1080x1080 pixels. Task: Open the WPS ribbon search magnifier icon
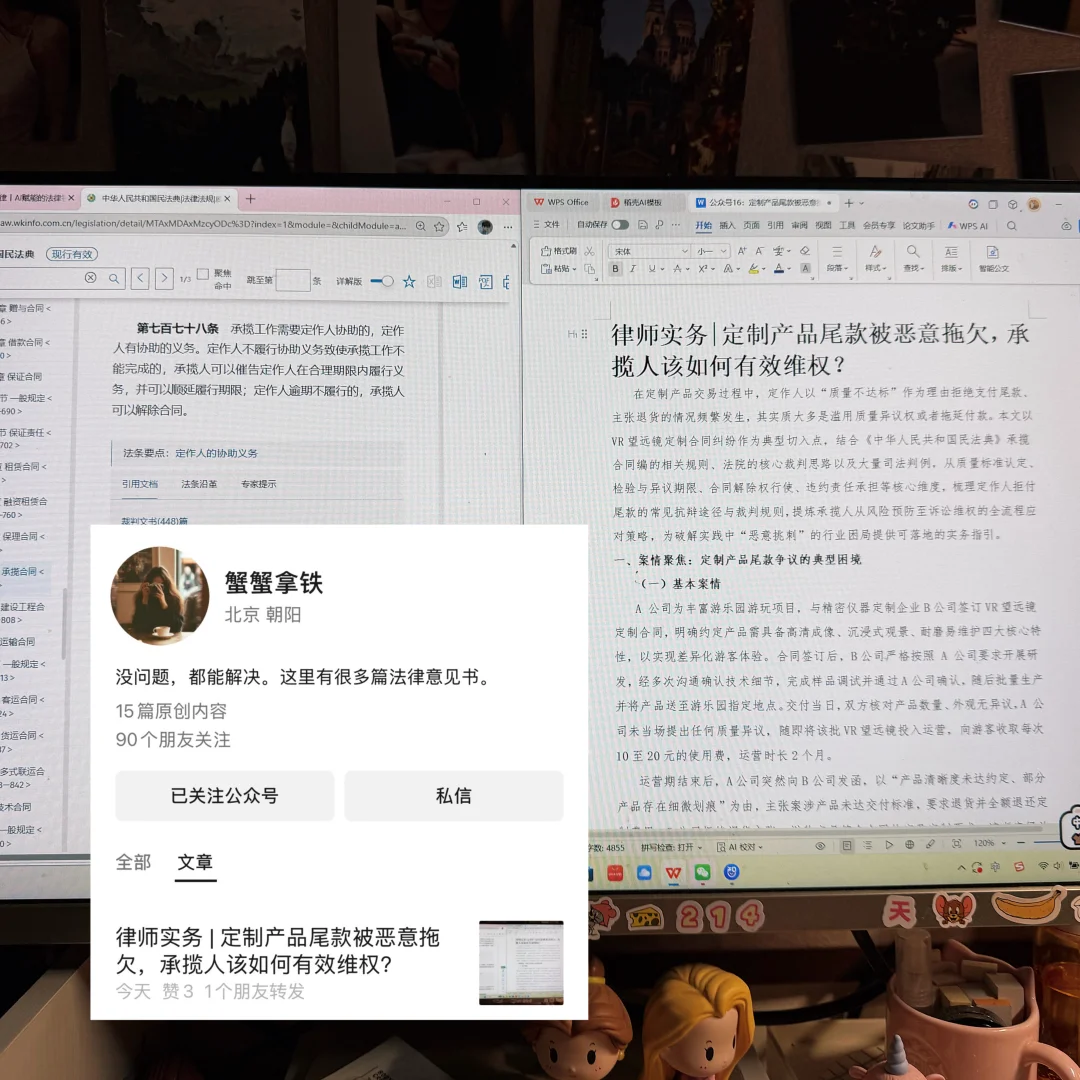click(1012, 226)
